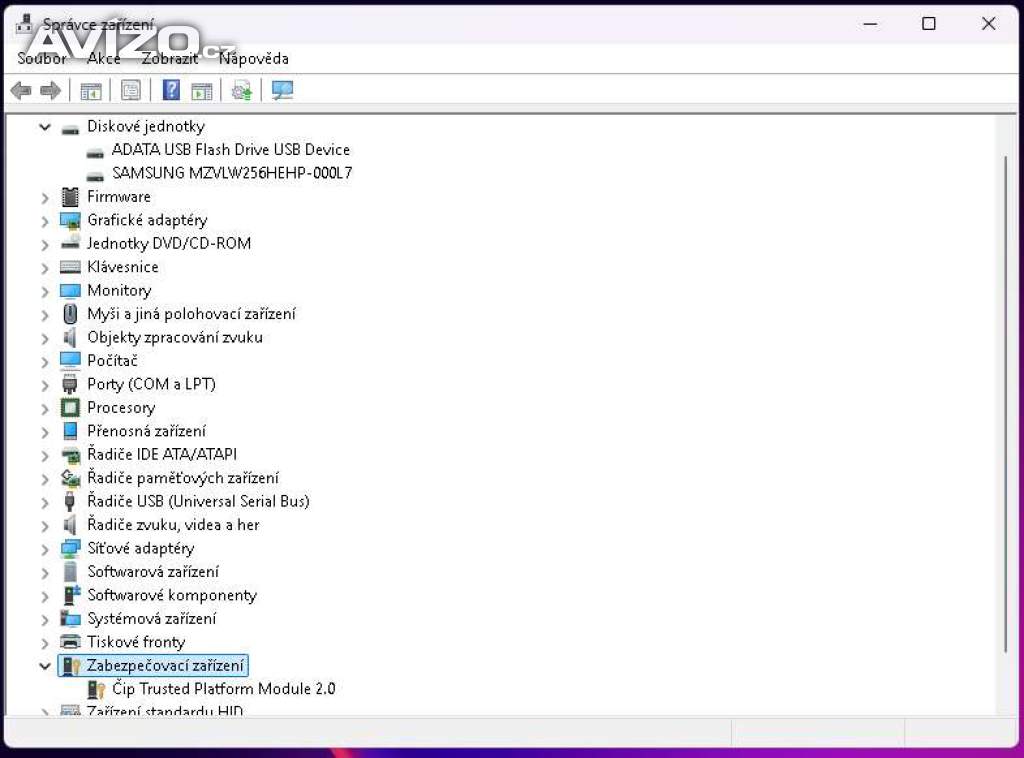Click the Síťové adaptéry network icon

click(x=70, y=548)
